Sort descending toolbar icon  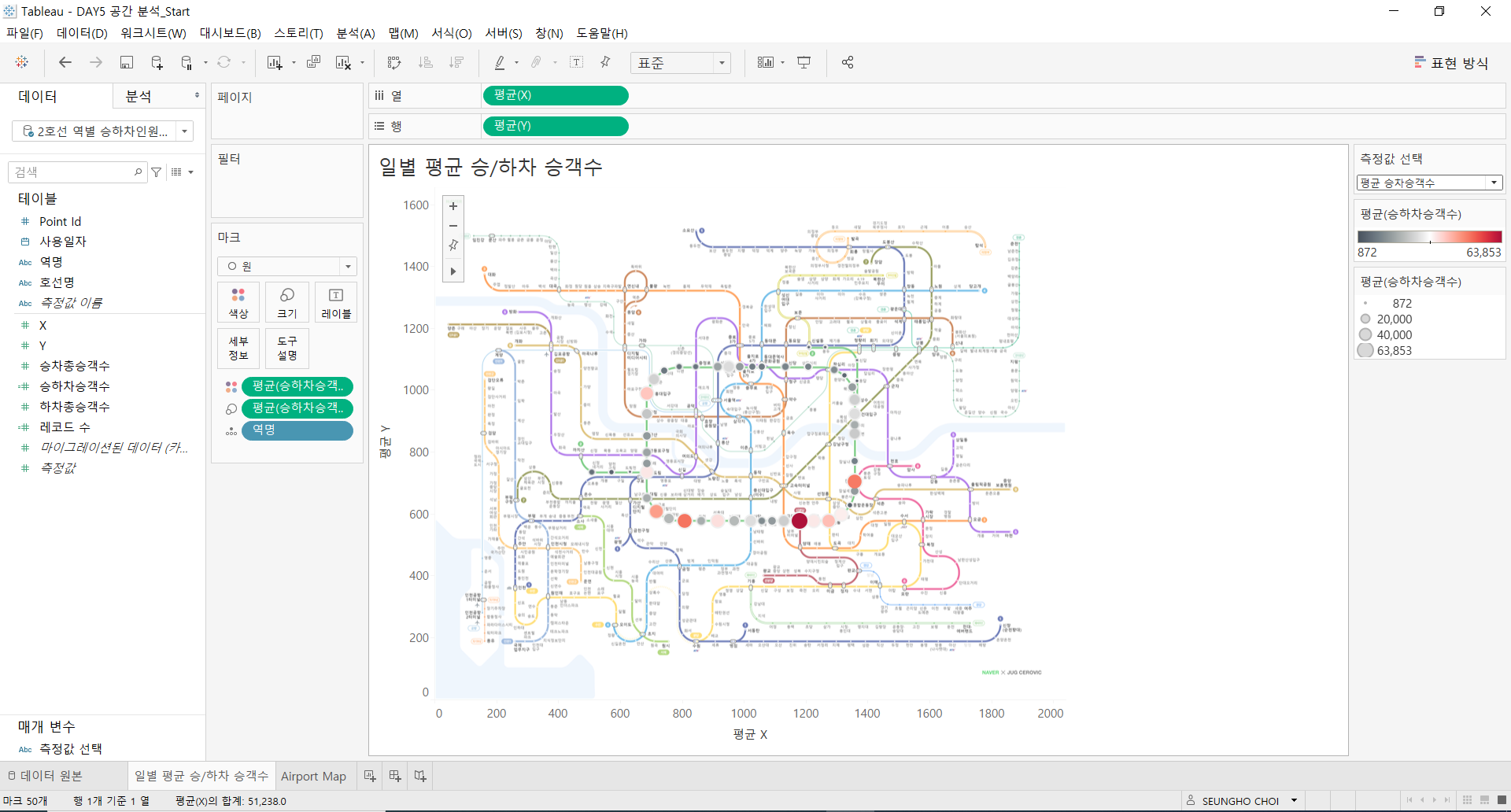click(456, 62)
